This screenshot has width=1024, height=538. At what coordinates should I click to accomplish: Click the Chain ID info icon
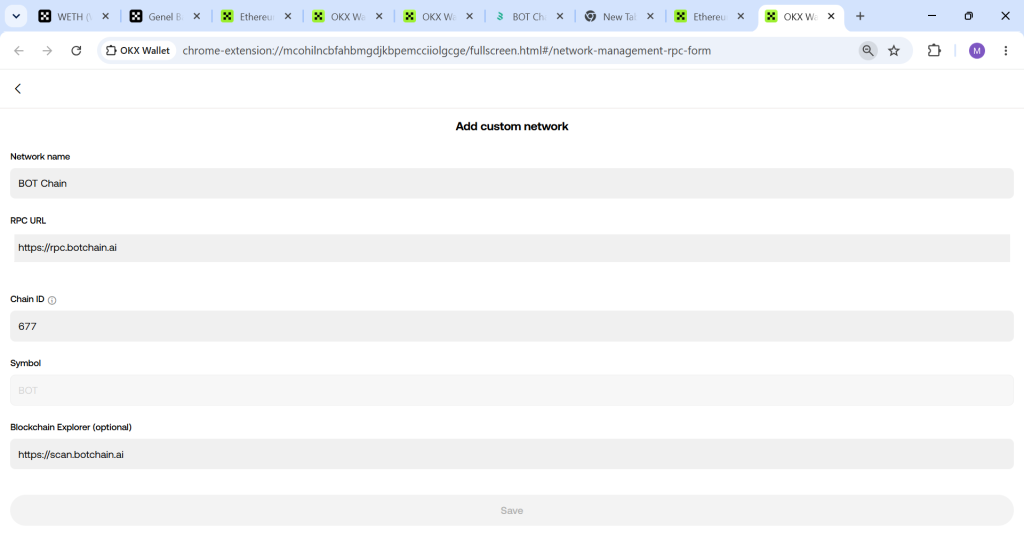(52, 300)
